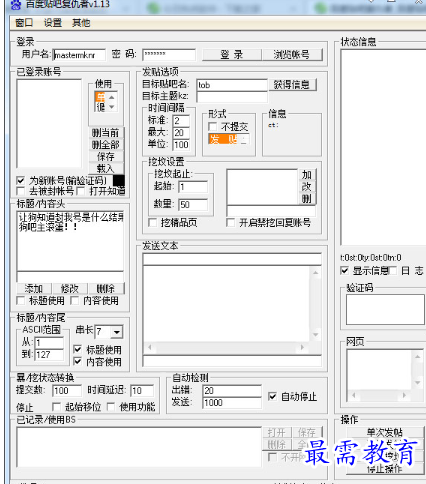Click the 发送文本 large text area
Screen dimensions: 426x484
coord(227,304)
